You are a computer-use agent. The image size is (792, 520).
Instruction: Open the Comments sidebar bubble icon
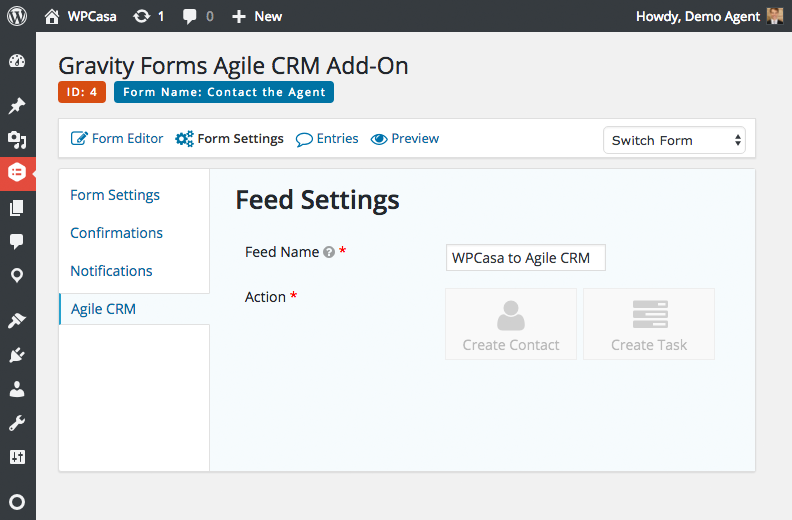click(x=17, y=241)
